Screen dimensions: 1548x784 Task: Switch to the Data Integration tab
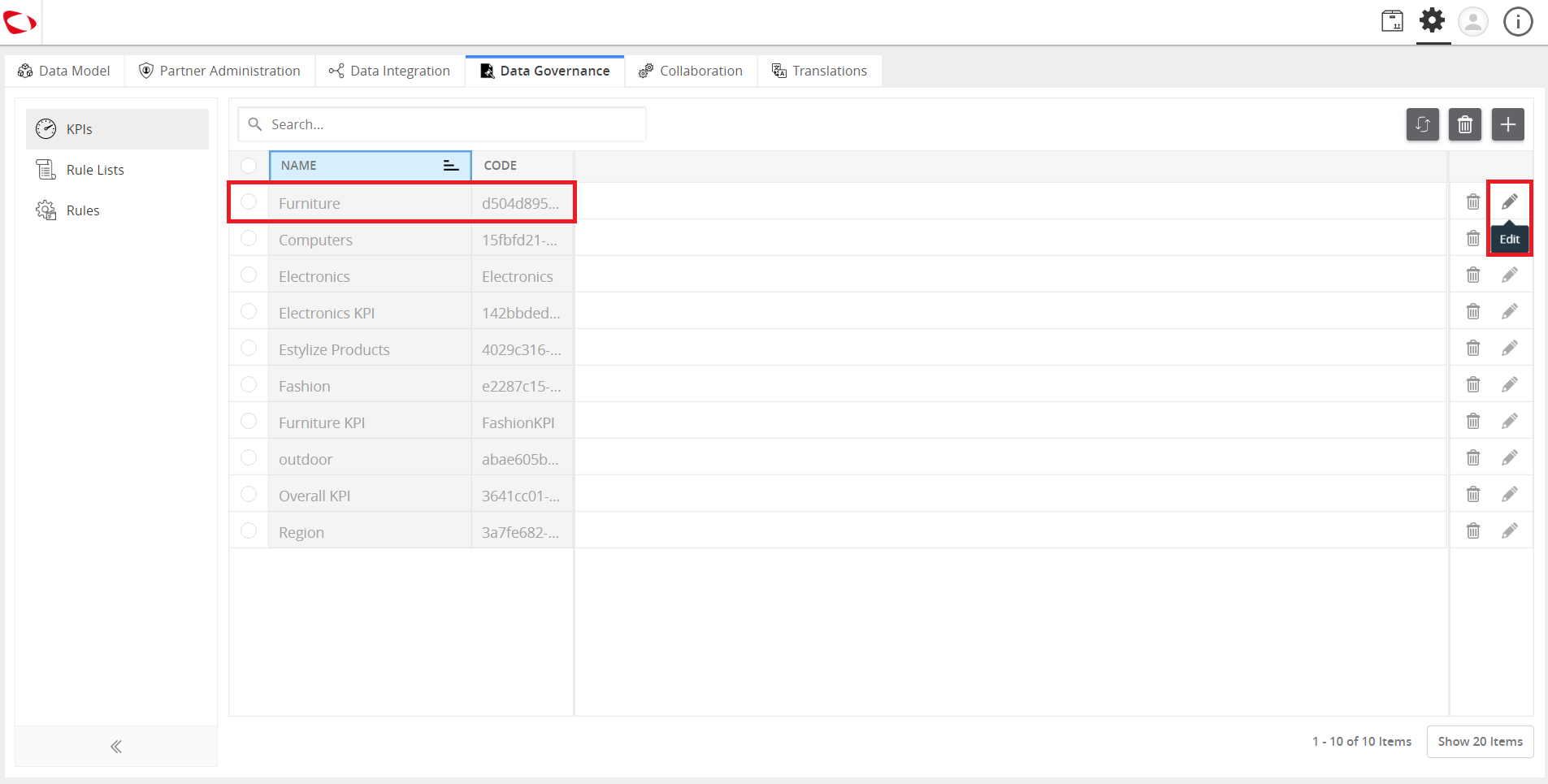tap(389, 71)
